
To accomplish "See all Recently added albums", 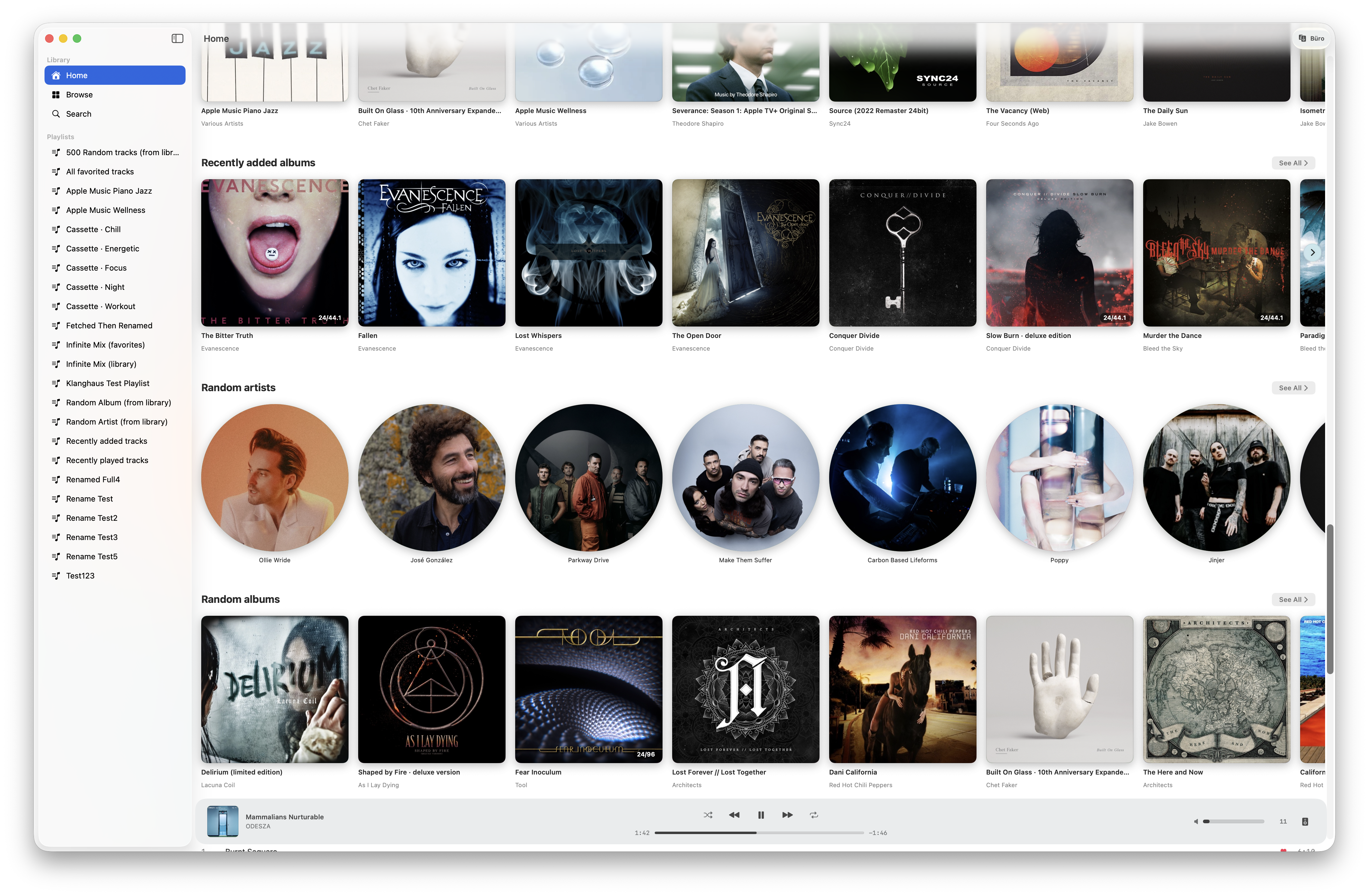I will coord(1293,163).
